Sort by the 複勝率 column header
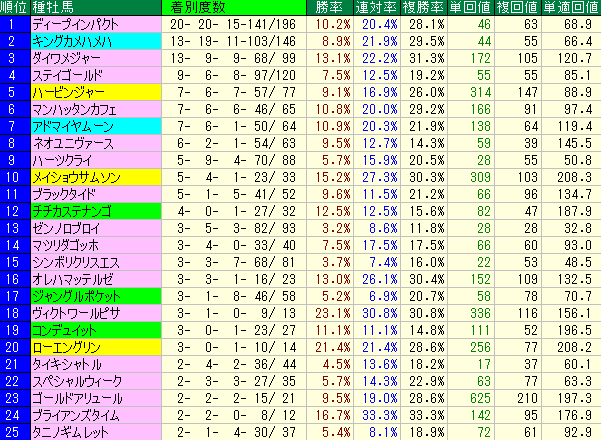 pyautogui.click(x=424, y=7)
